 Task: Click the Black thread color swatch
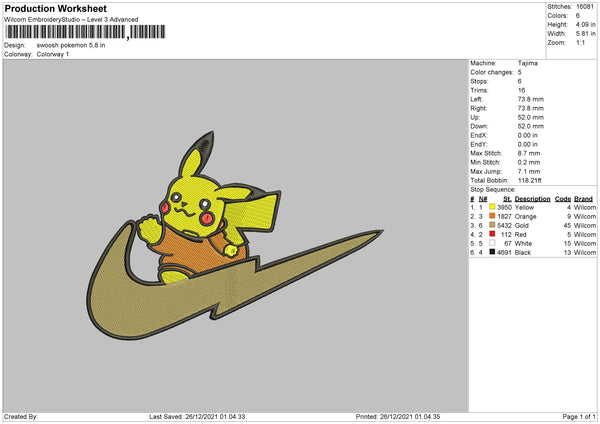(492, 252)
